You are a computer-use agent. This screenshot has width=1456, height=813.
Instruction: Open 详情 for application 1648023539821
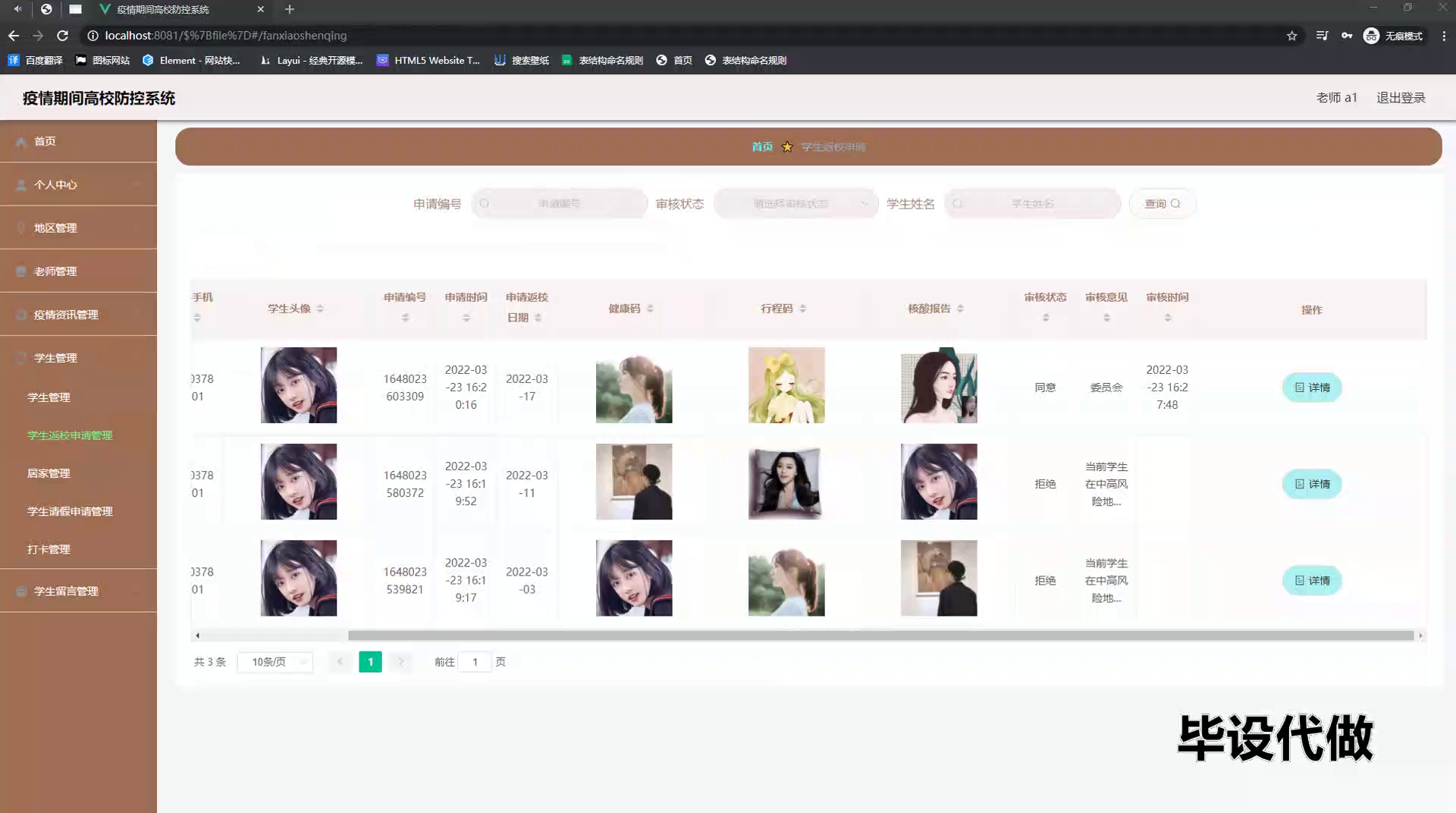pyautogui.click(x=1312, y=580)
